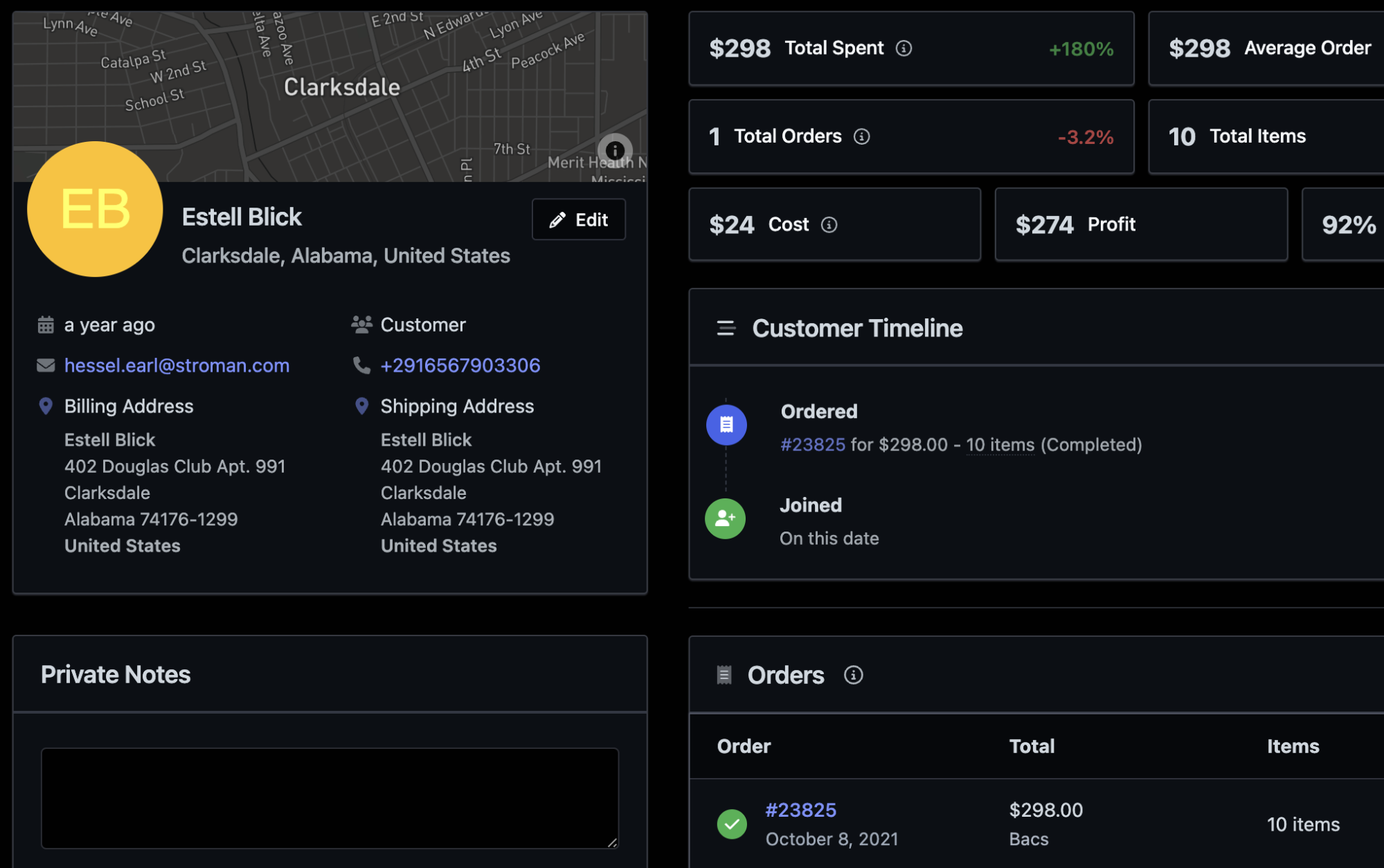Image resolution: width=1384 pixels, height=868 pixels.
Task: Click the Customer Timeline header icon
Action: 725,328
